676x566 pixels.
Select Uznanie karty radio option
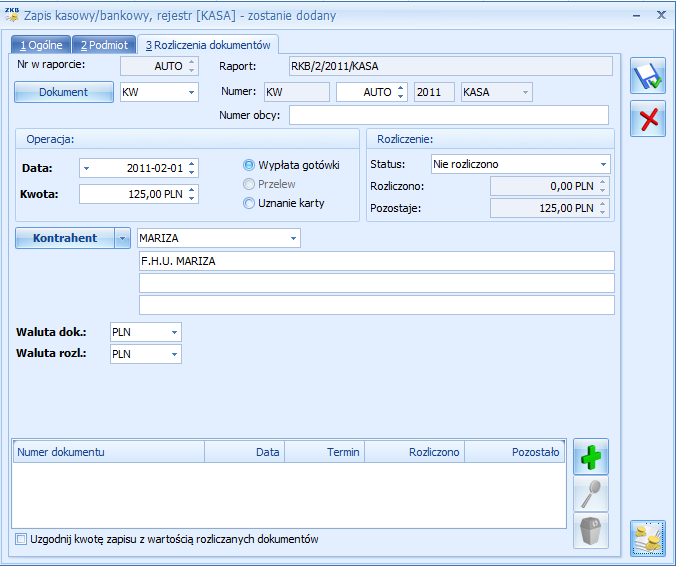(249, 203)
